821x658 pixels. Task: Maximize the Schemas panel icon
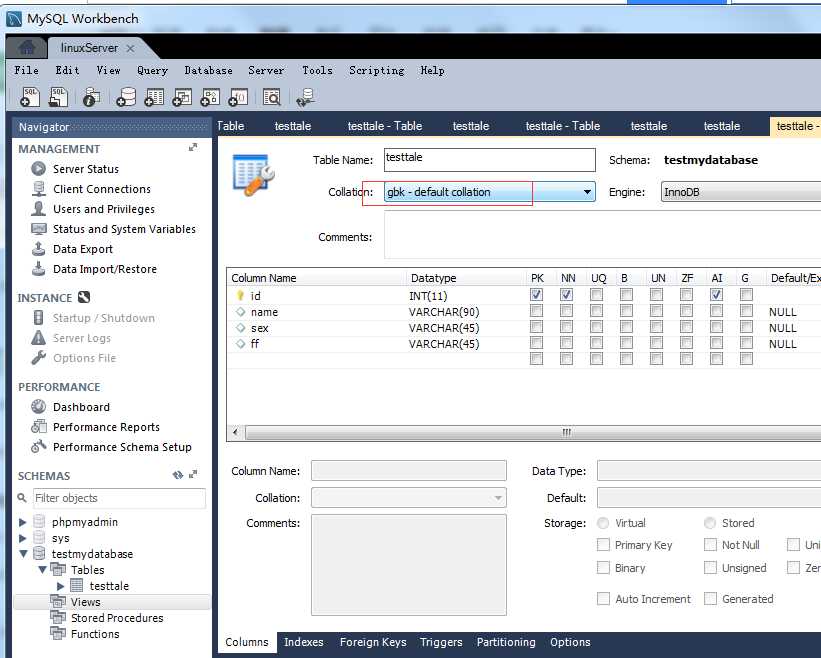coord(193,474)
